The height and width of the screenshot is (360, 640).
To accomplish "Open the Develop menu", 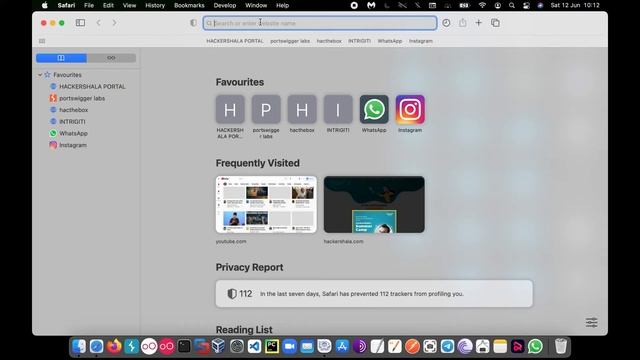I will coord(224,5).
